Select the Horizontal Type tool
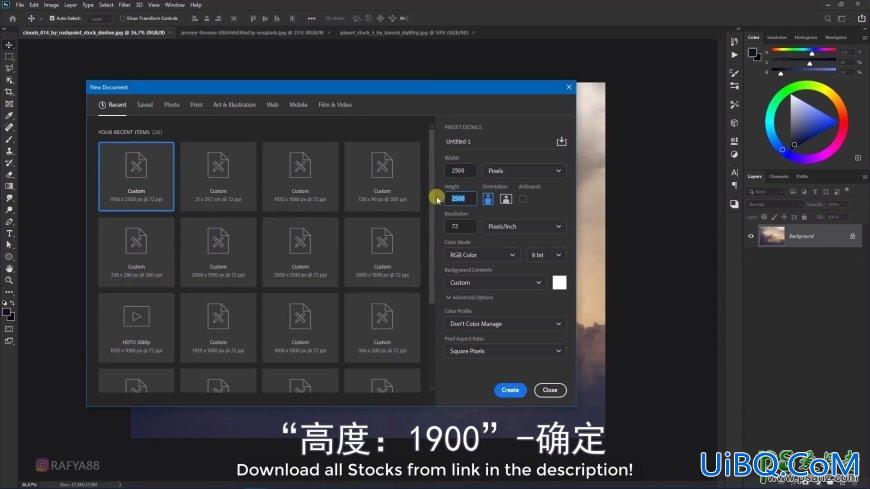 click(9, 233)
